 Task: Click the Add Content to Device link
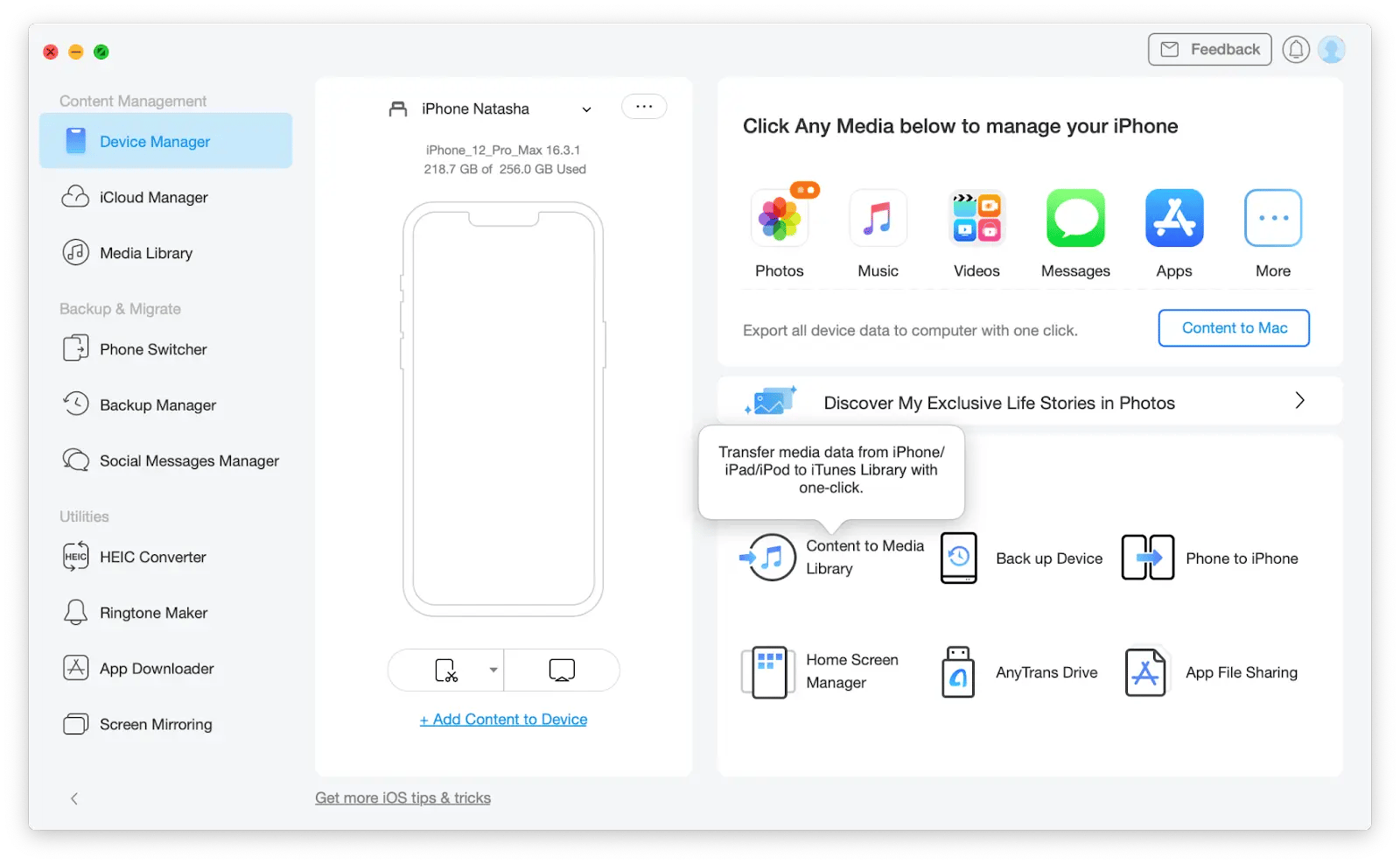point(503,720)
